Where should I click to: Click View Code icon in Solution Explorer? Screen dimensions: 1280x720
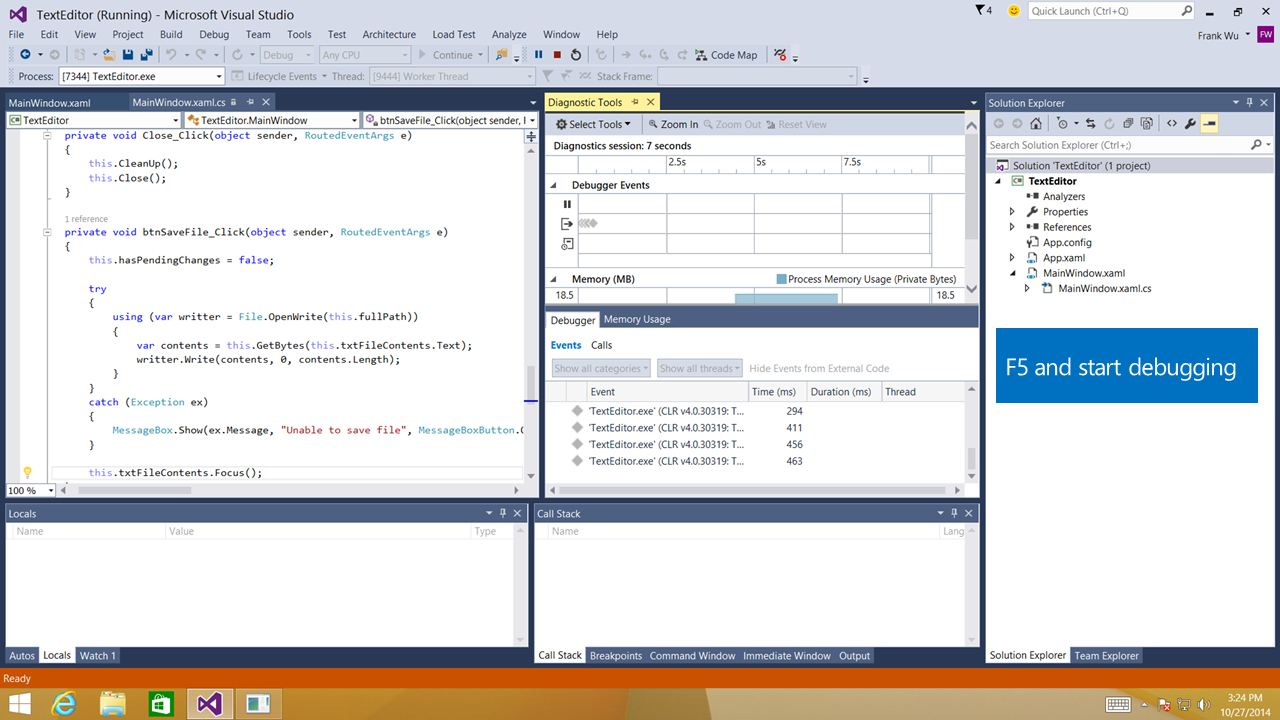pyautogui.click(x=1171, y=124)
